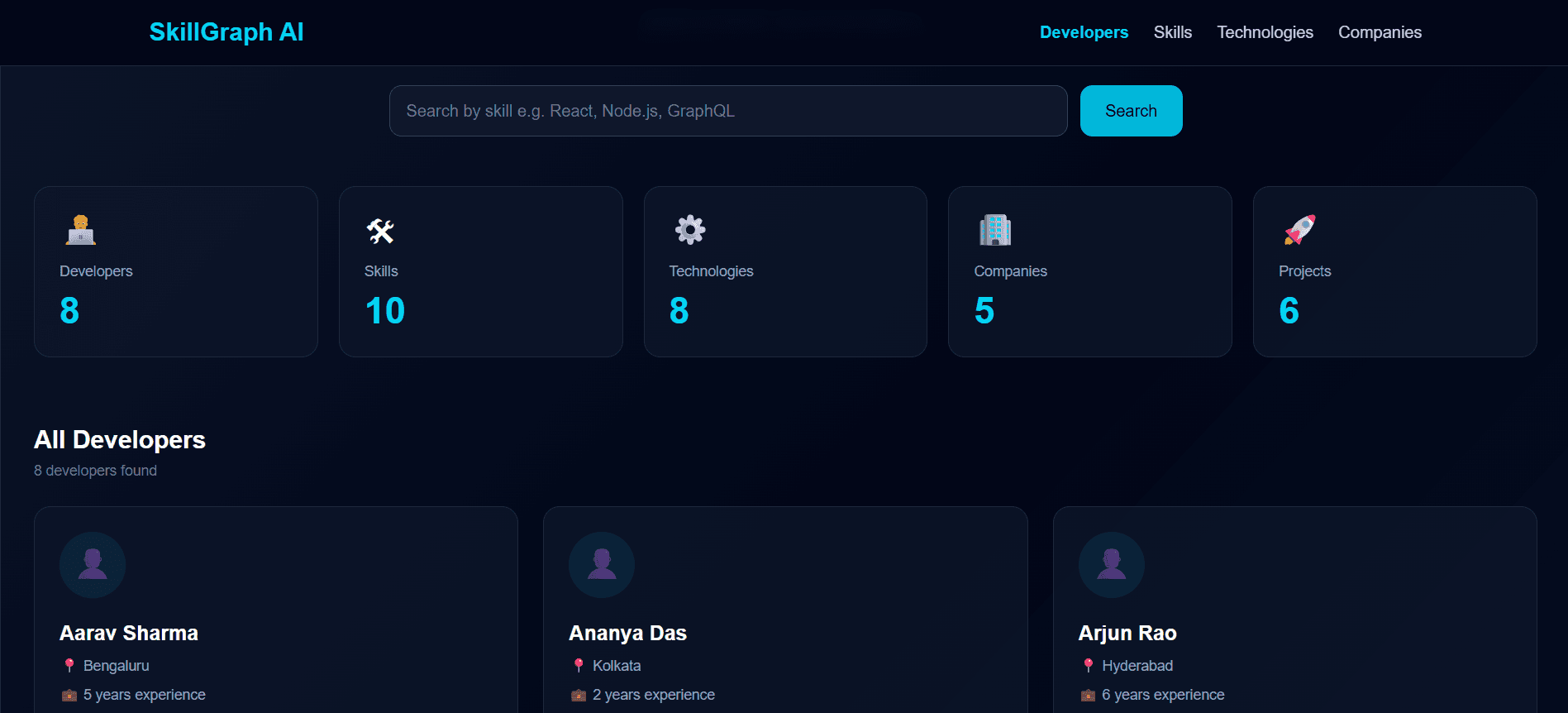Screen dimensions: 1568x713
Task: Click the Developers count 8
Action: coord(69,311)
